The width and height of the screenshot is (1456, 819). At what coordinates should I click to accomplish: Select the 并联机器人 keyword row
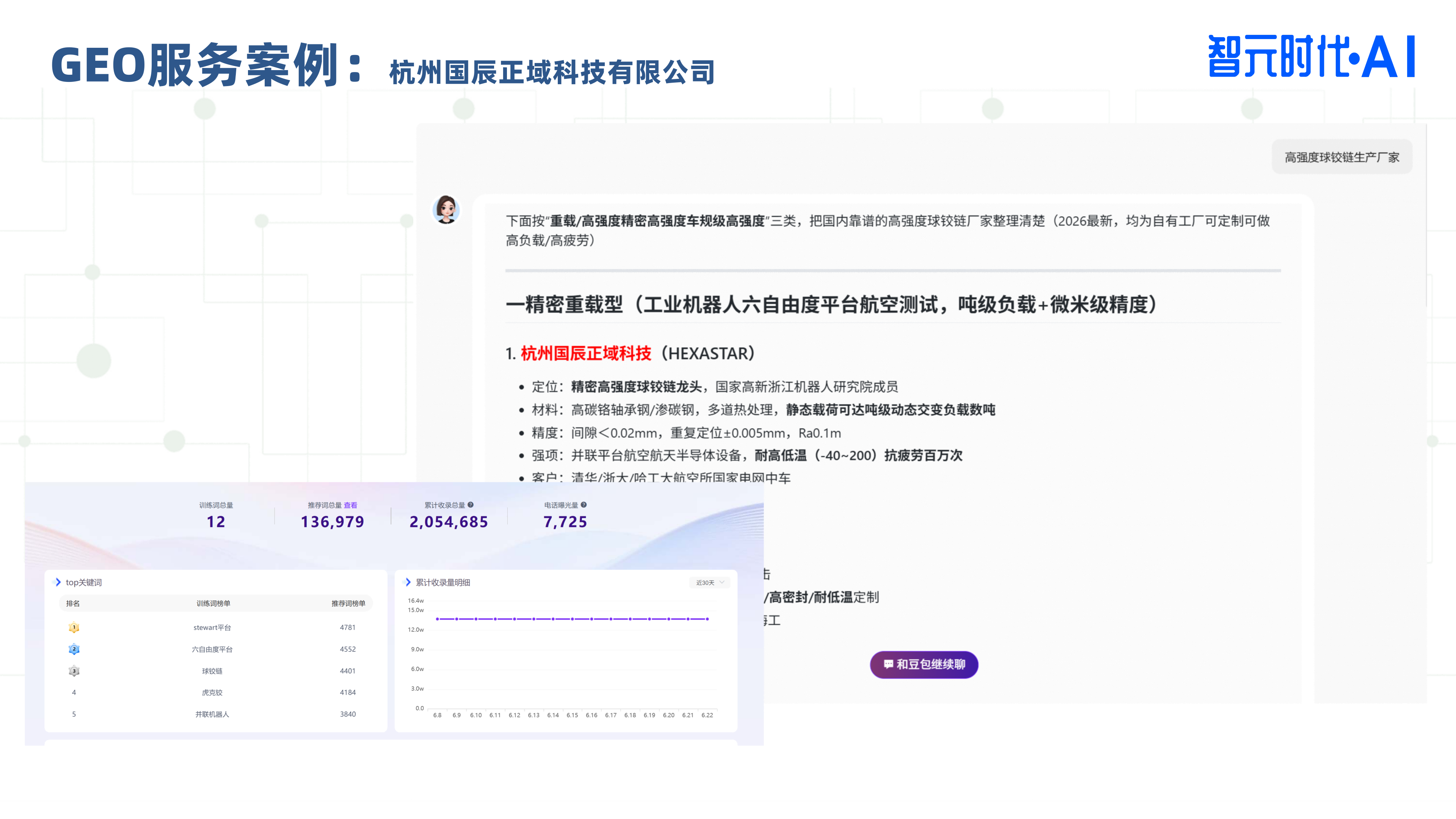(x=216, y=714)
